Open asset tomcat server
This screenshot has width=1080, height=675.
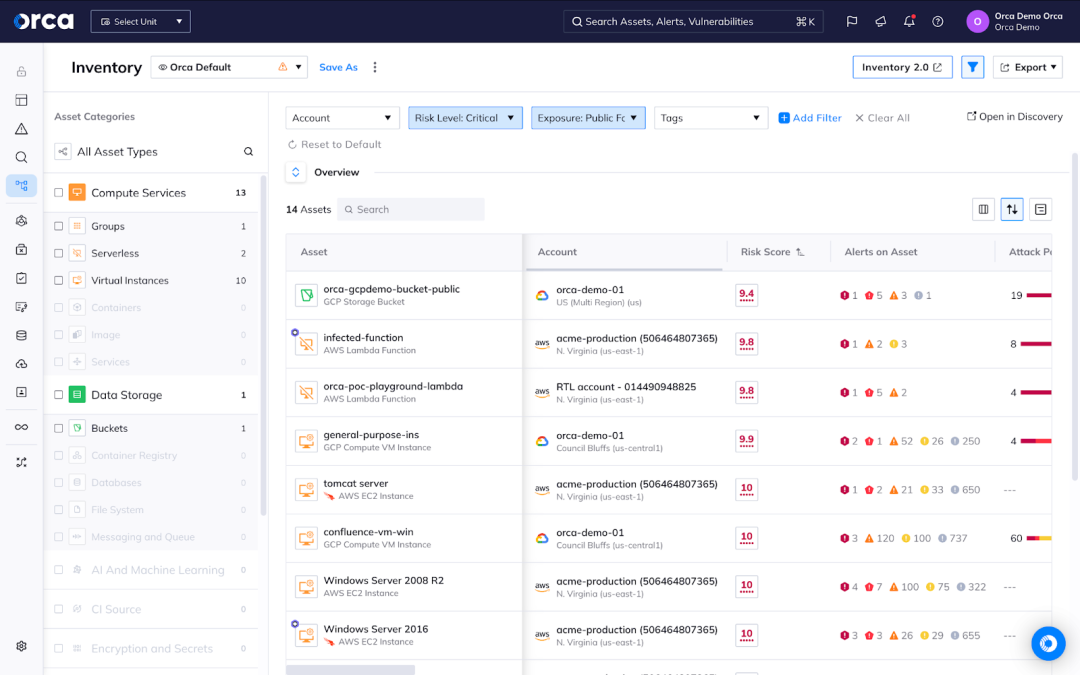click(355, 484)
